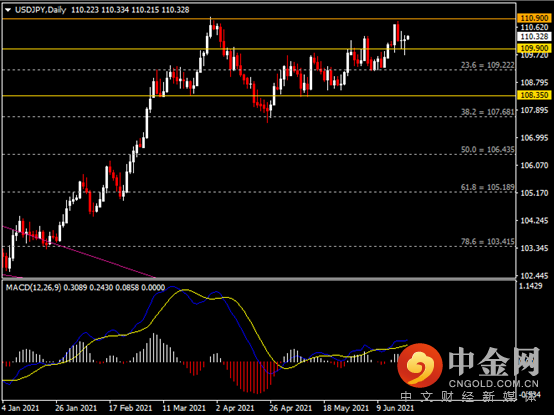Select the 50.0 = 106.435 Fibonacci label

[x=488, y=149]
